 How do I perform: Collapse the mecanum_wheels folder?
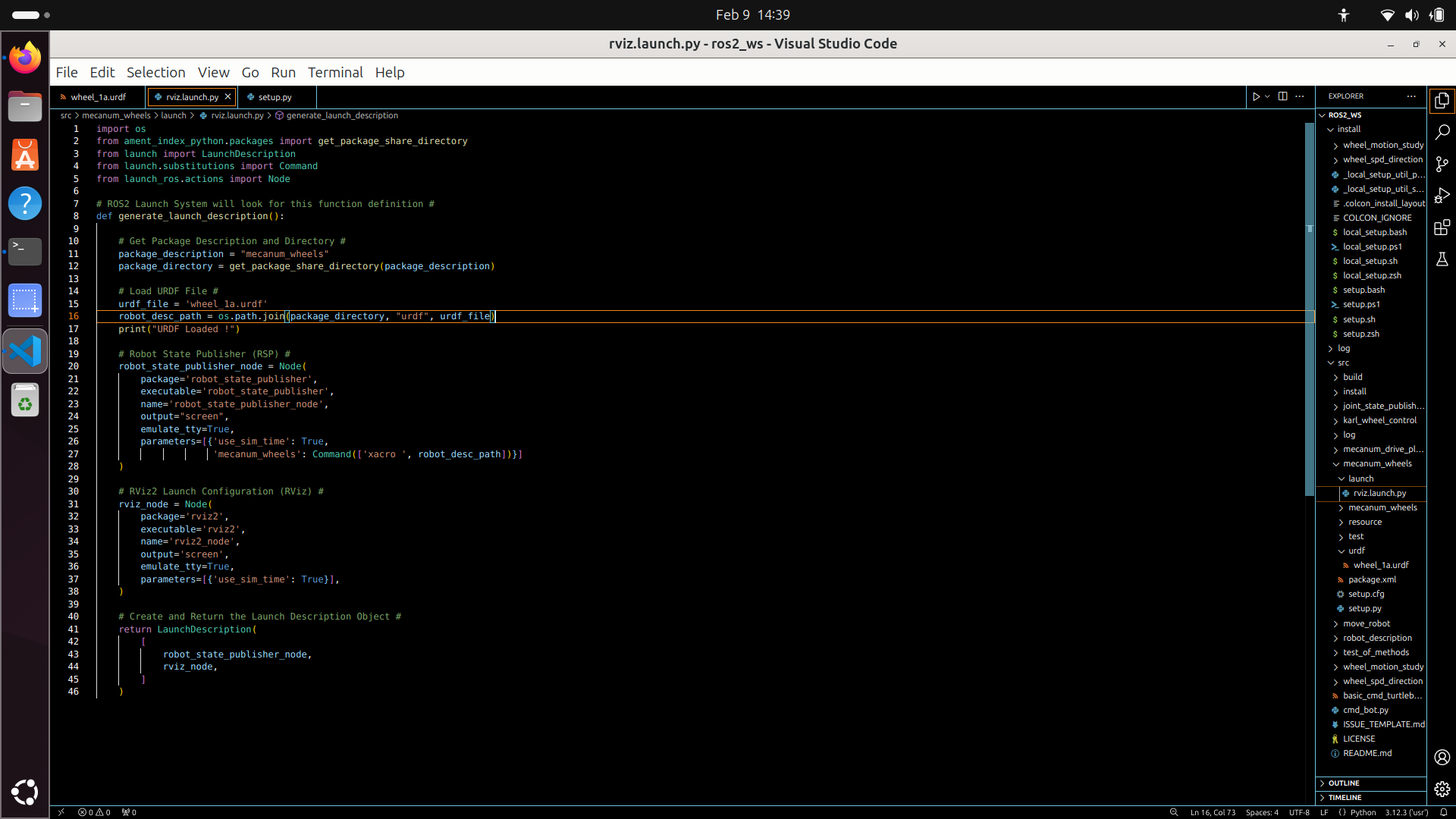pos(1371,463)
